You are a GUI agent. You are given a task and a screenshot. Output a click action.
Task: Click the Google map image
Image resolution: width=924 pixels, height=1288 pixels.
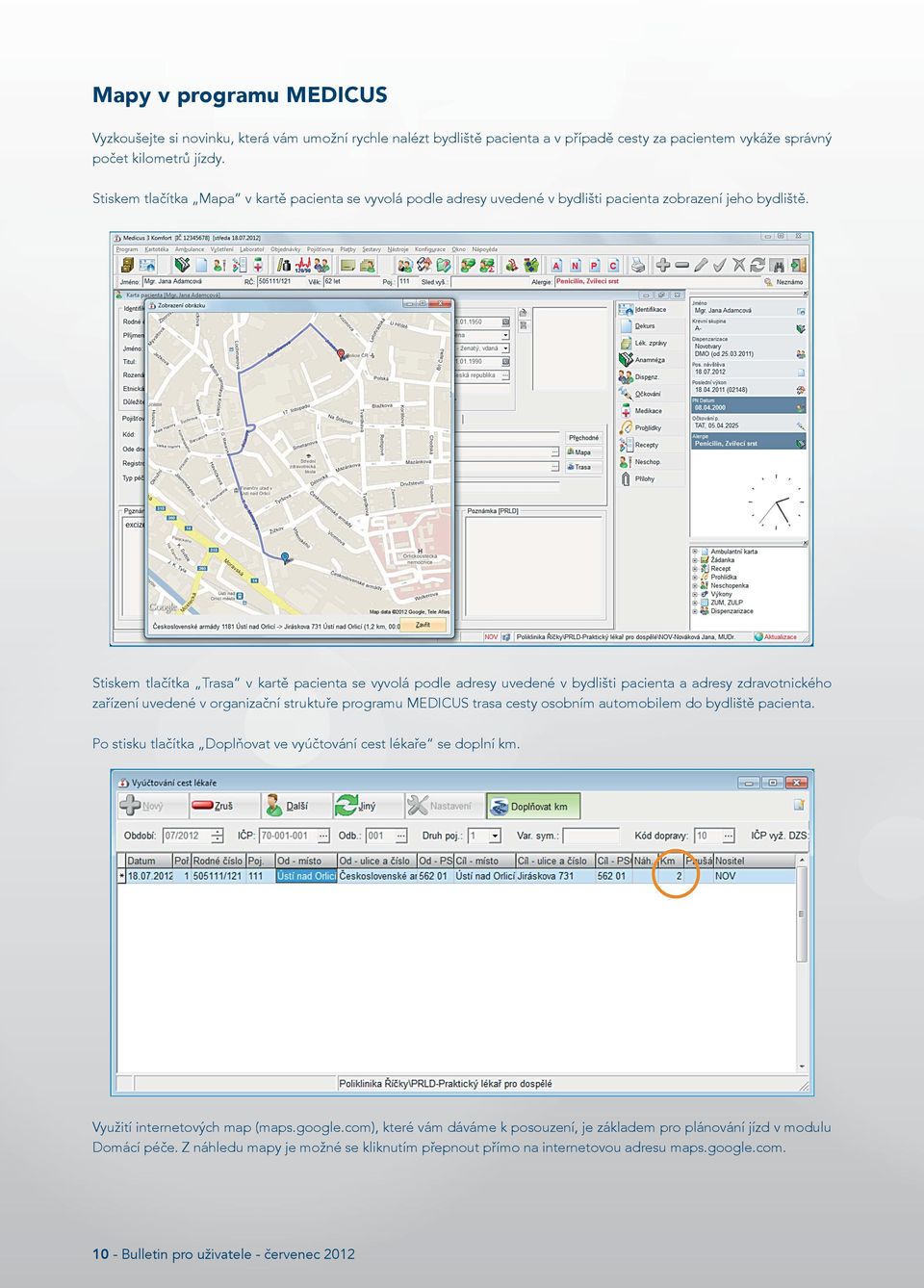(x=299, y=464)
